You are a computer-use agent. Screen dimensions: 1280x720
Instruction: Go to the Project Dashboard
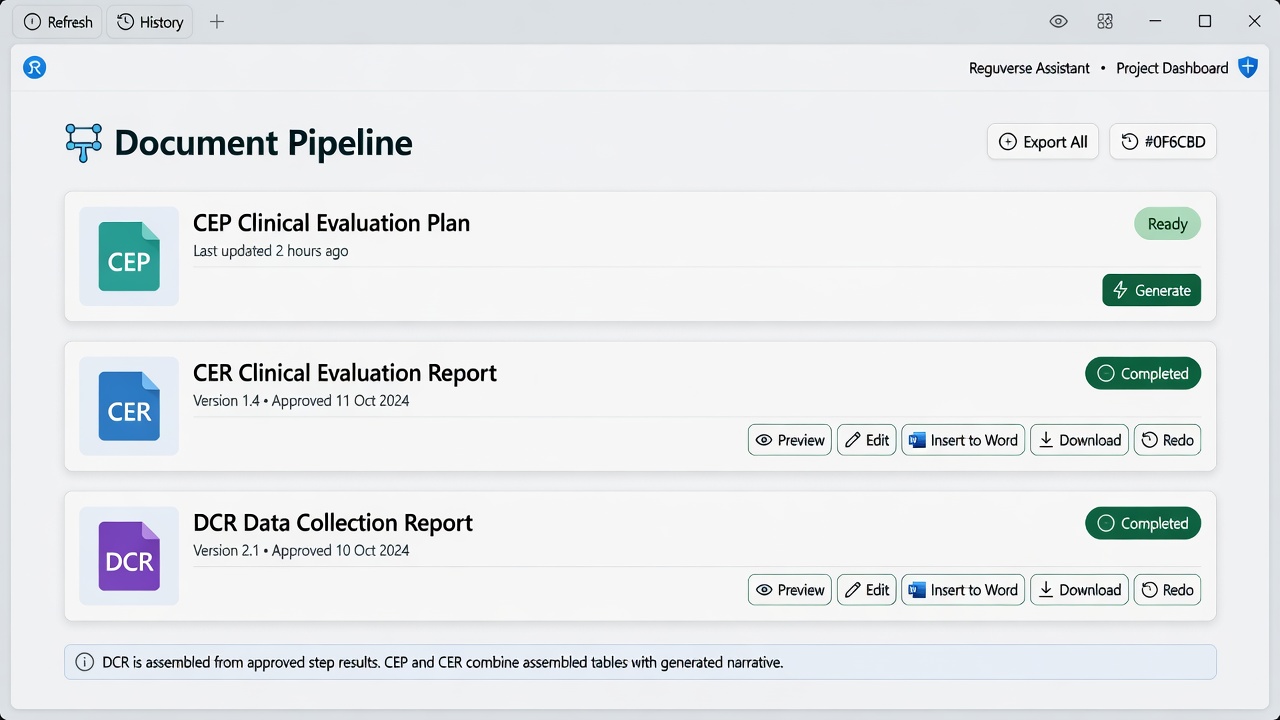[1172, 68]
